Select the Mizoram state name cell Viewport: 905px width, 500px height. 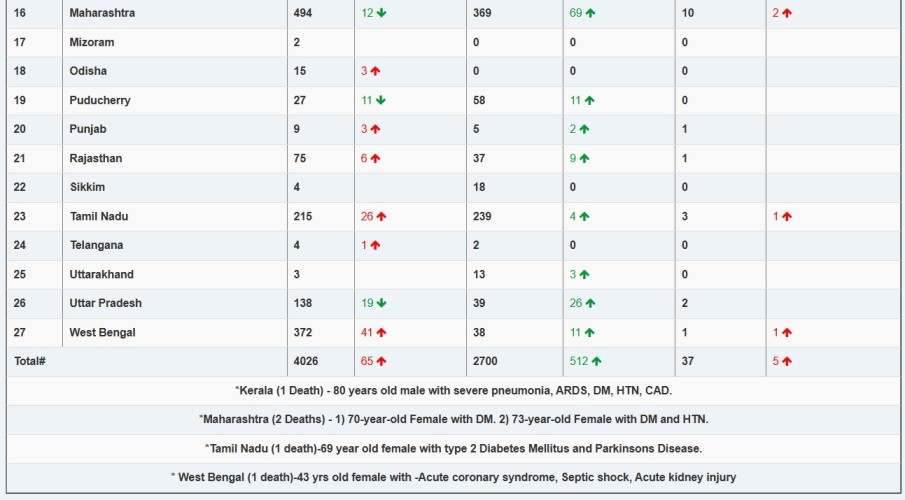tap(92, 42)
